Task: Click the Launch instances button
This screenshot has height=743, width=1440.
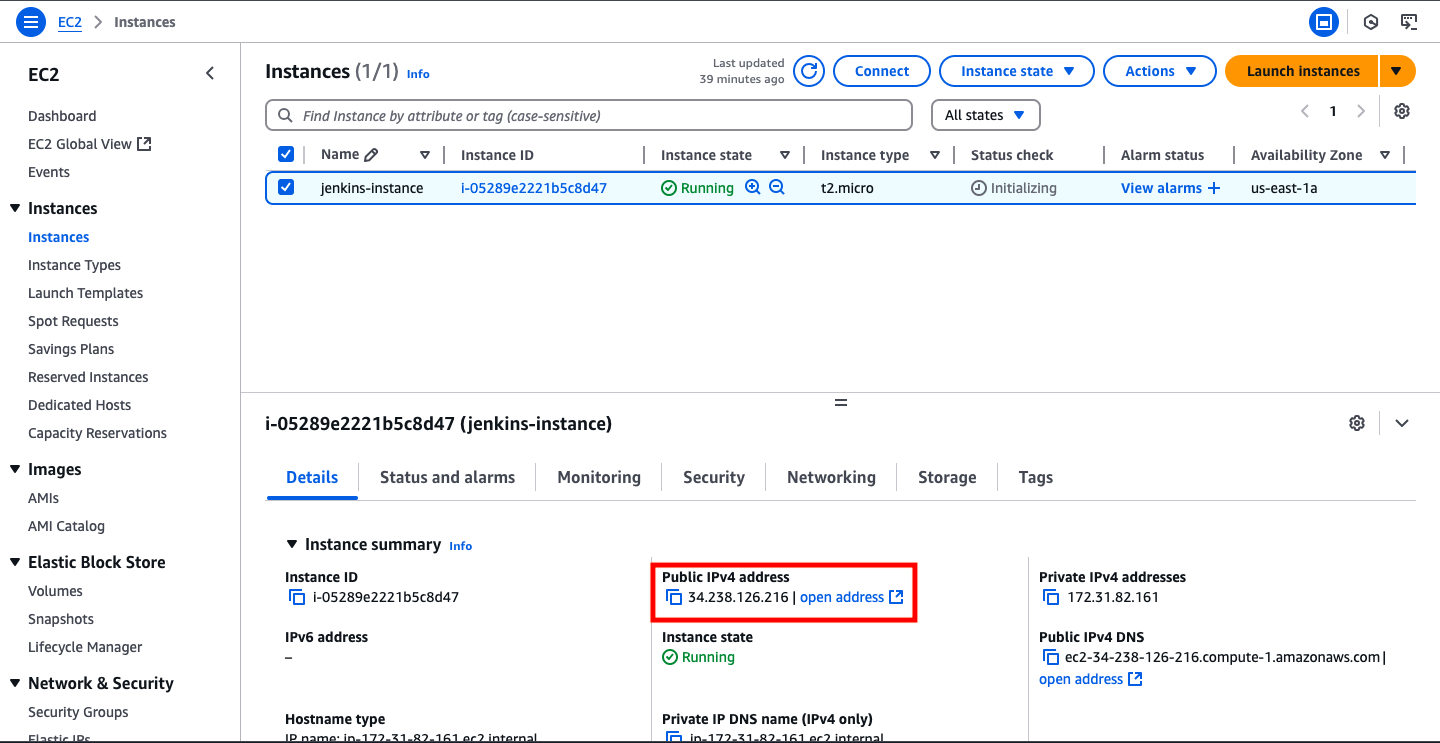Action: coord(1303,71)
